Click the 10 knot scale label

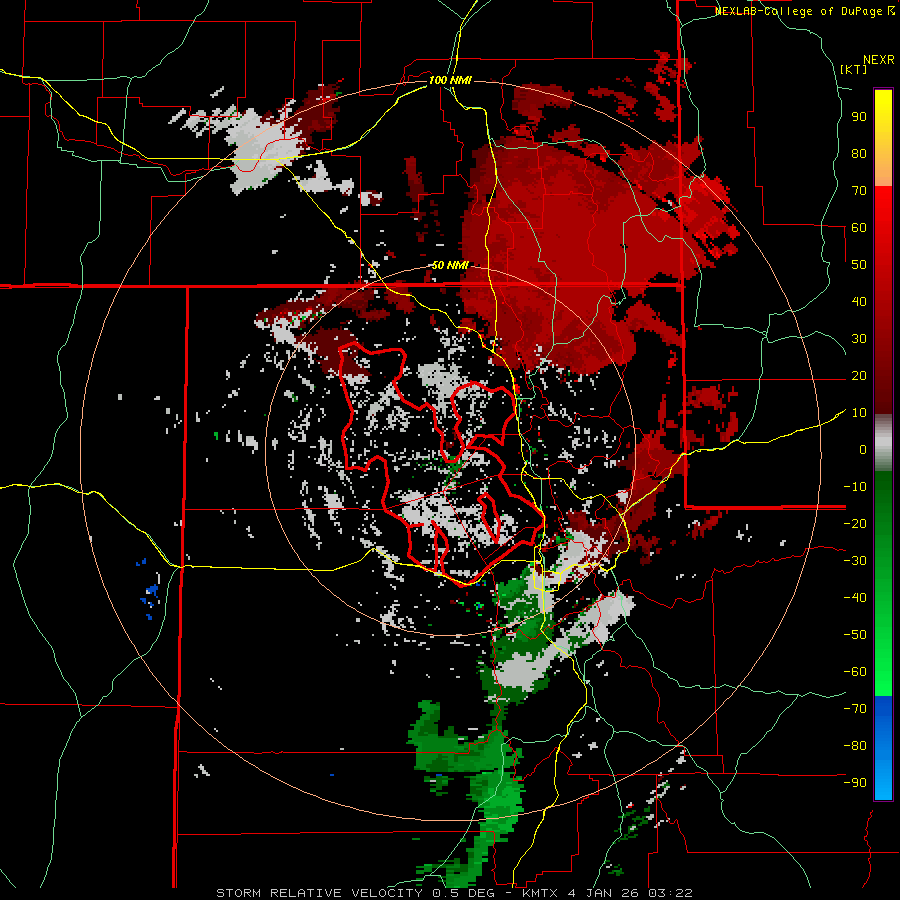(x=859, y=413)
